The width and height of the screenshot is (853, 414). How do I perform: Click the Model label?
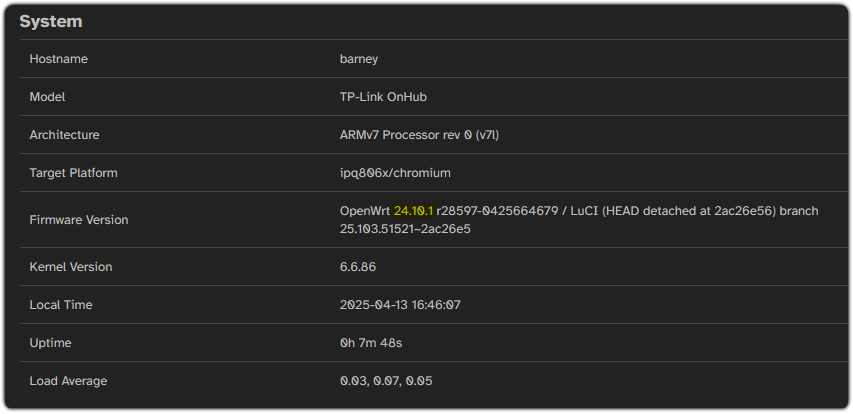(x=47, y=97)
